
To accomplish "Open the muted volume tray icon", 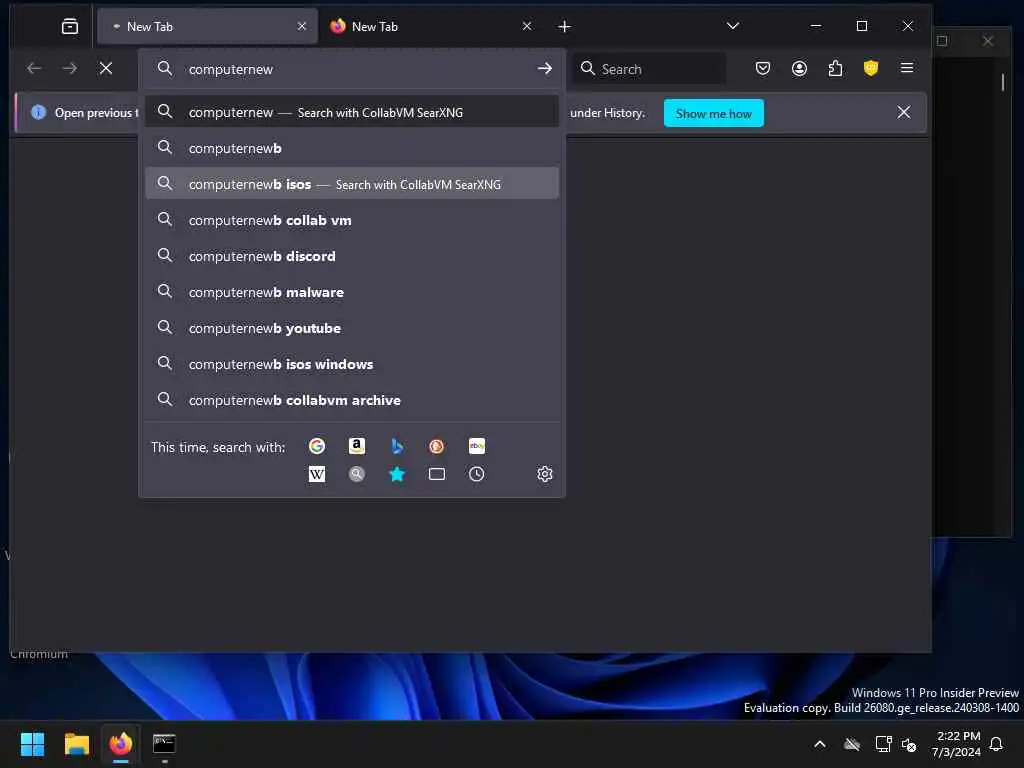I will pyautogui.click(x=909, y=744).
